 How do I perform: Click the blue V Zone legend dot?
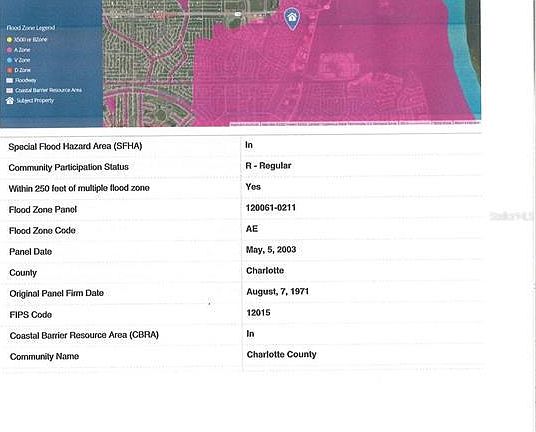(x=9, y=60)
